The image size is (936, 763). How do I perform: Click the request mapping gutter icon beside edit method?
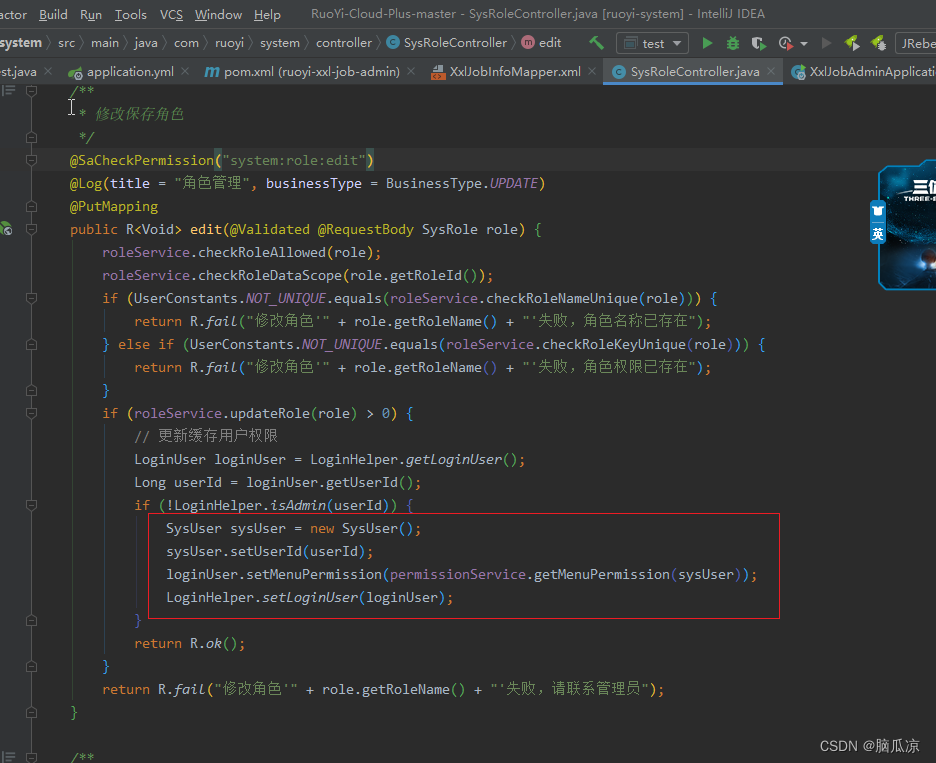click(6, 229)
